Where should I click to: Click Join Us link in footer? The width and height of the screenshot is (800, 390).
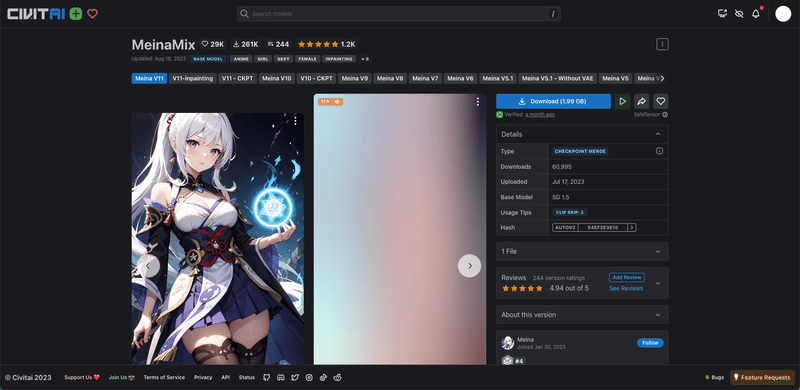pyautogui.click(x=122, y=378)
